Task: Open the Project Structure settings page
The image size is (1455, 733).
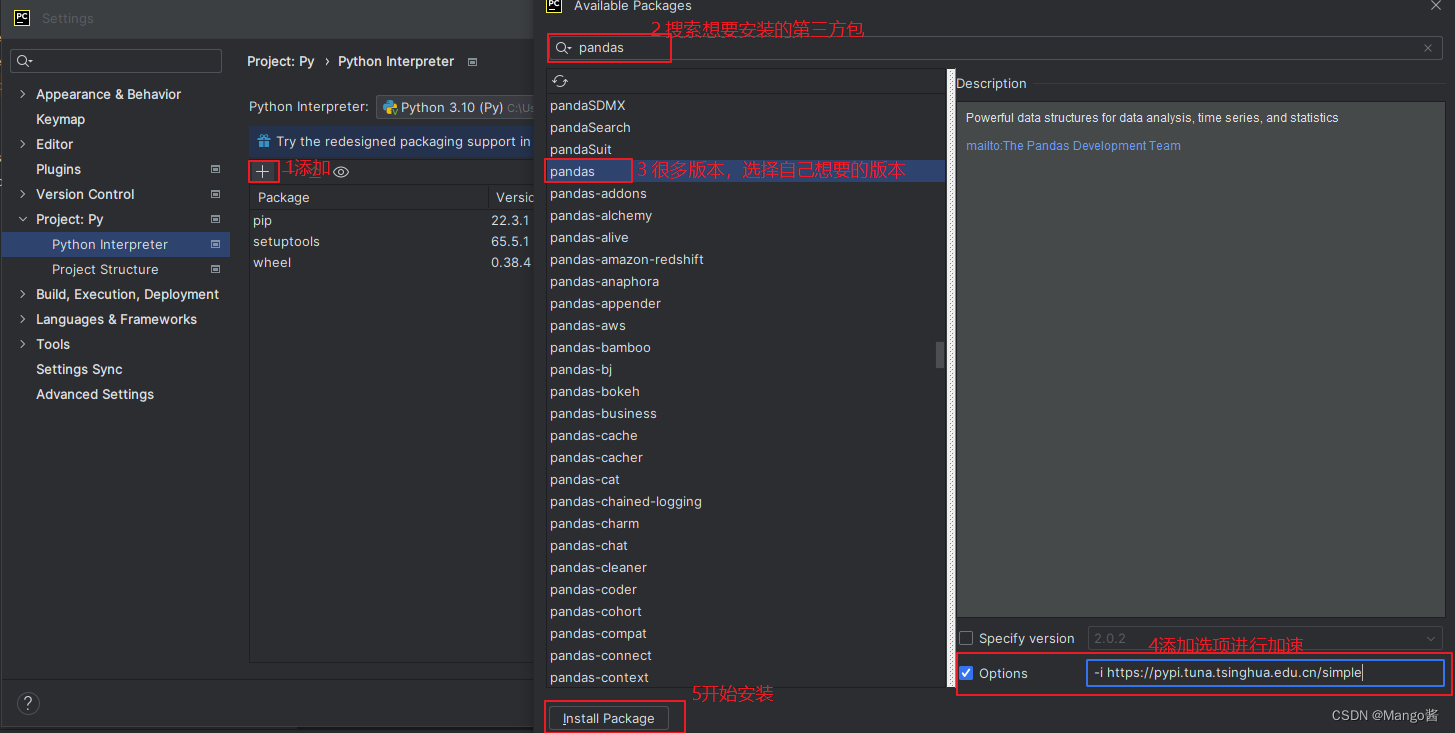Action: coord(105,269)
